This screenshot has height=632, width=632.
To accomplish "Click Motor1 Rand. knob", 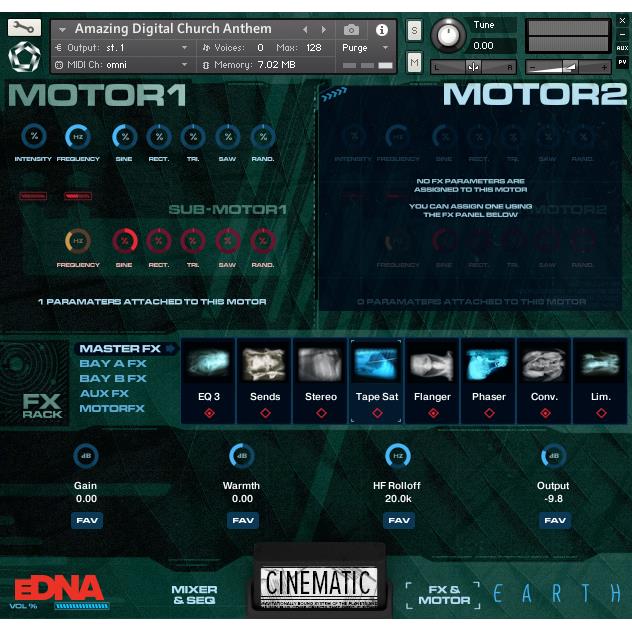I will (263, 137).
